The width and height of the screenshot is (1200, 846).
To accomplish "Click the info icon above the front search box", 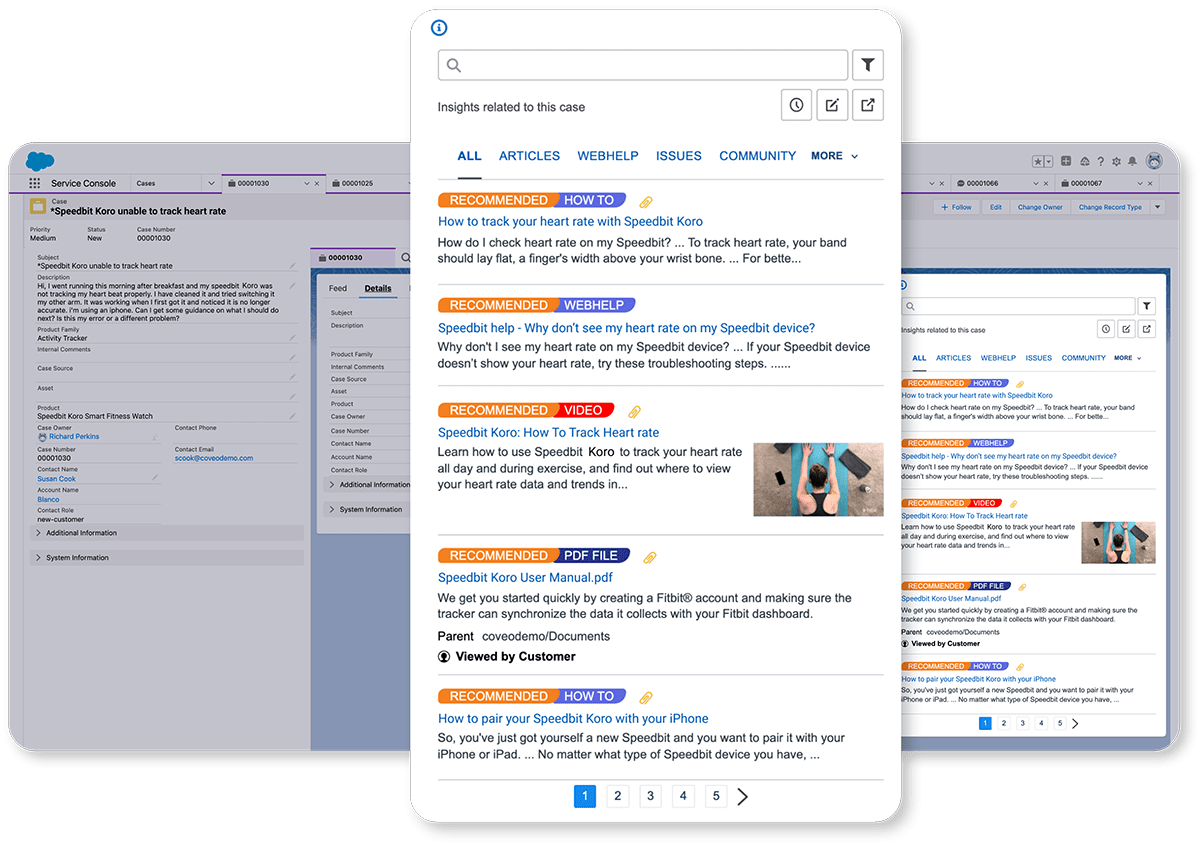I will 438,27.
